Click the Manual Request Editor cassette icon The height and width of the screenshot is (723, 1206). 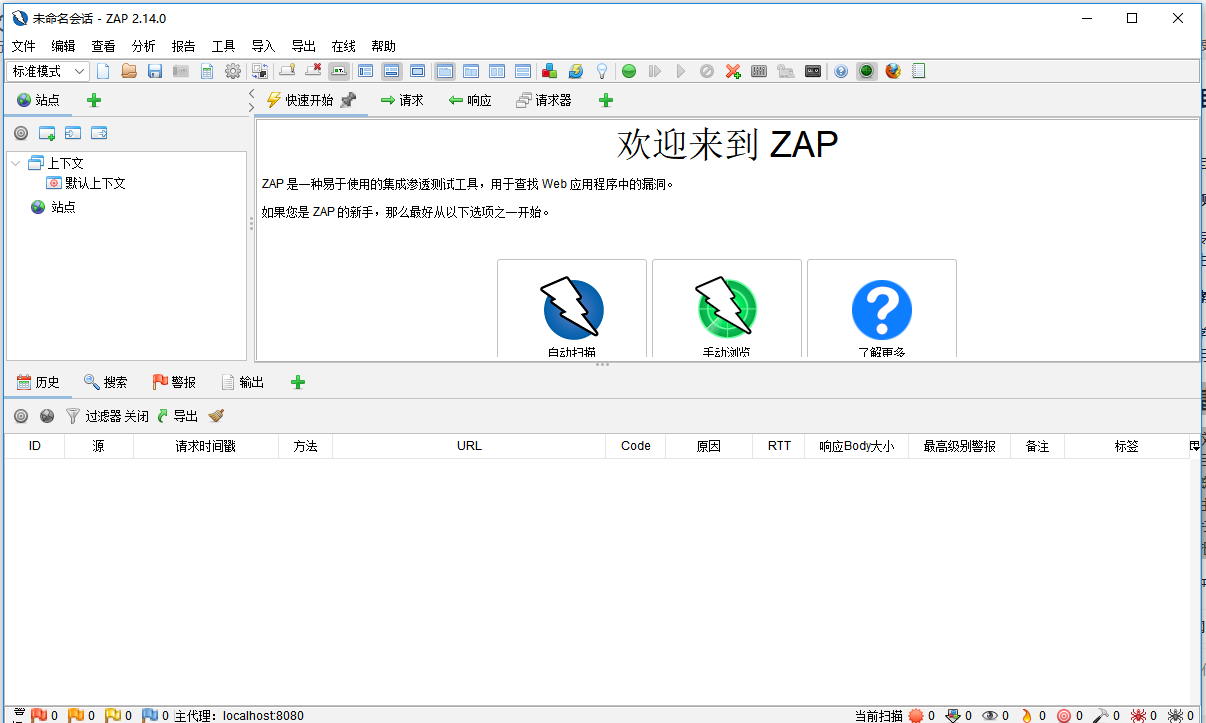pyautogui.click(x=811, y=71)
